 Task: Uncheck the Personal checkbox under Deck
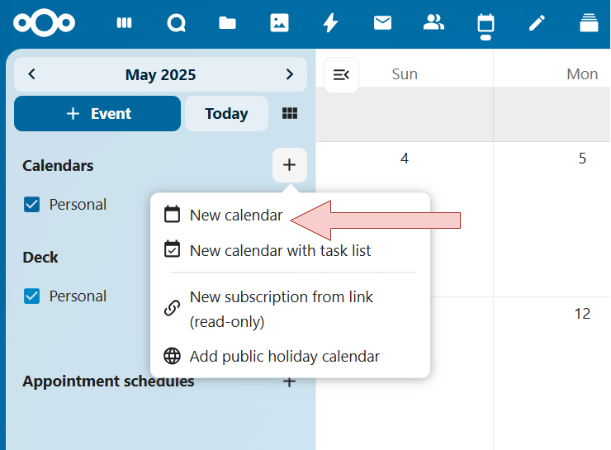pos(32,296)
